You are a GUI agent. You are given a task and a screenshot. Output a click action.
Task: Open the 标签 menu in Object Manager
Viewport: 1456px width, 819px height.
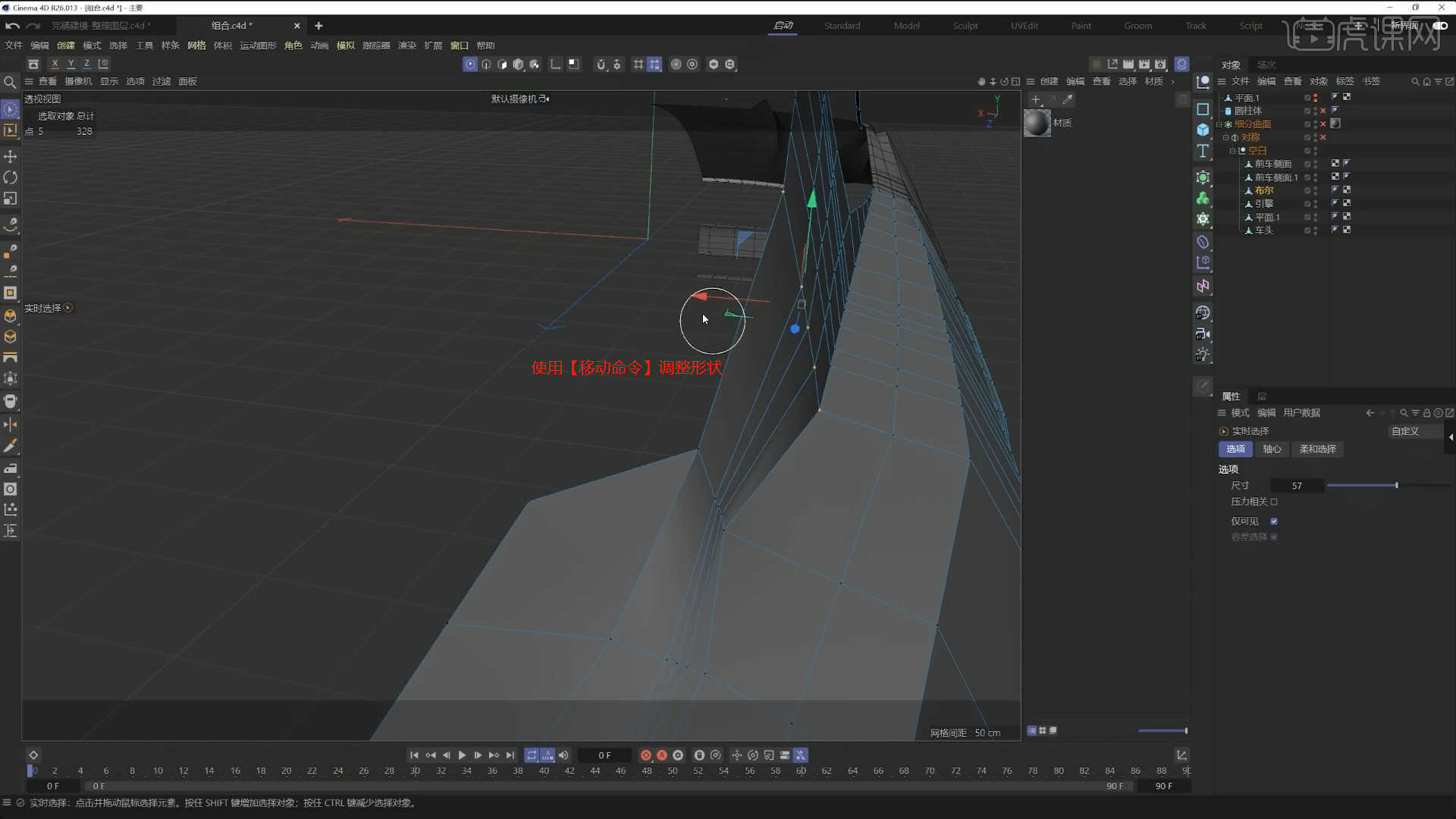pos(1345,82)
